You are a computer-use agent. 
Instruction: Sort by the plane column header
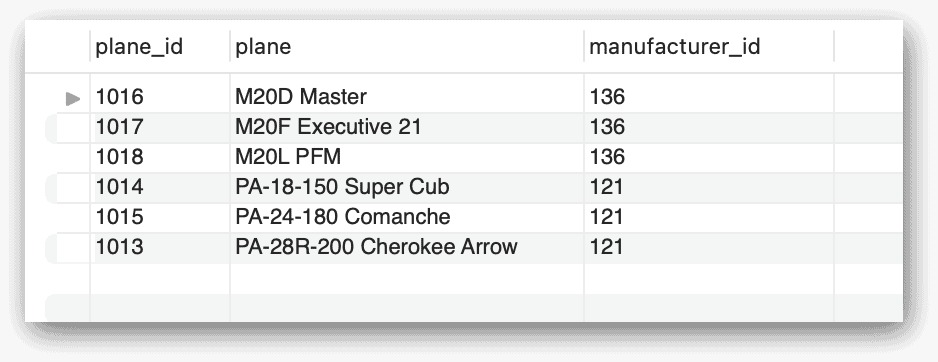tap(407, 47)
